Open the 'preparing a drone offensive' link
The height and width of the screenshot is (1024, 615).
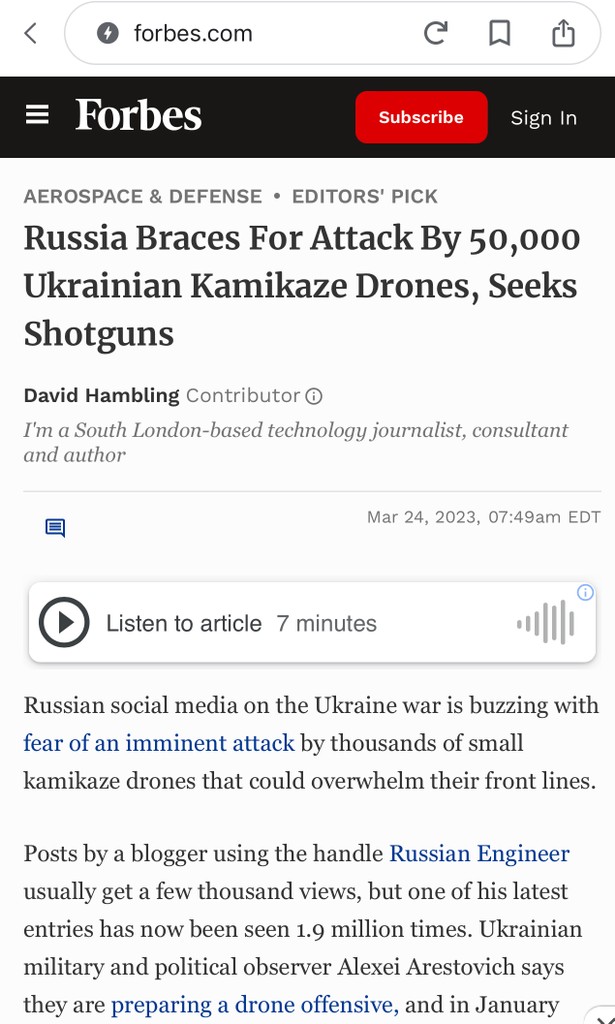[255, 1005]
